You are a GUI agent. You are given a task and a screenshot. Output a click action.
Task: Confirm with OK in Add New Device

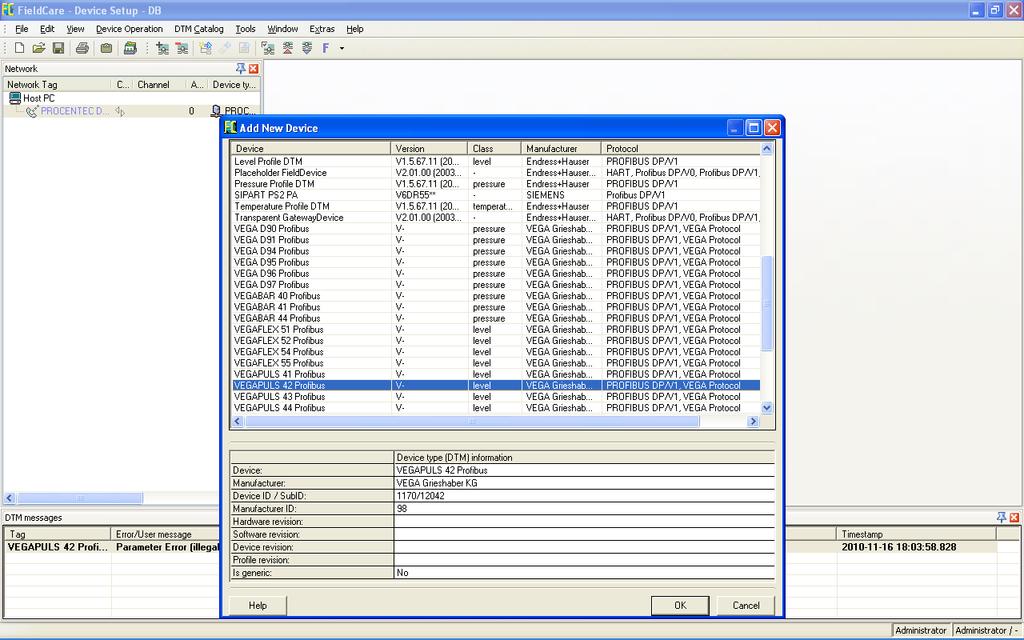tap(680, 605)
